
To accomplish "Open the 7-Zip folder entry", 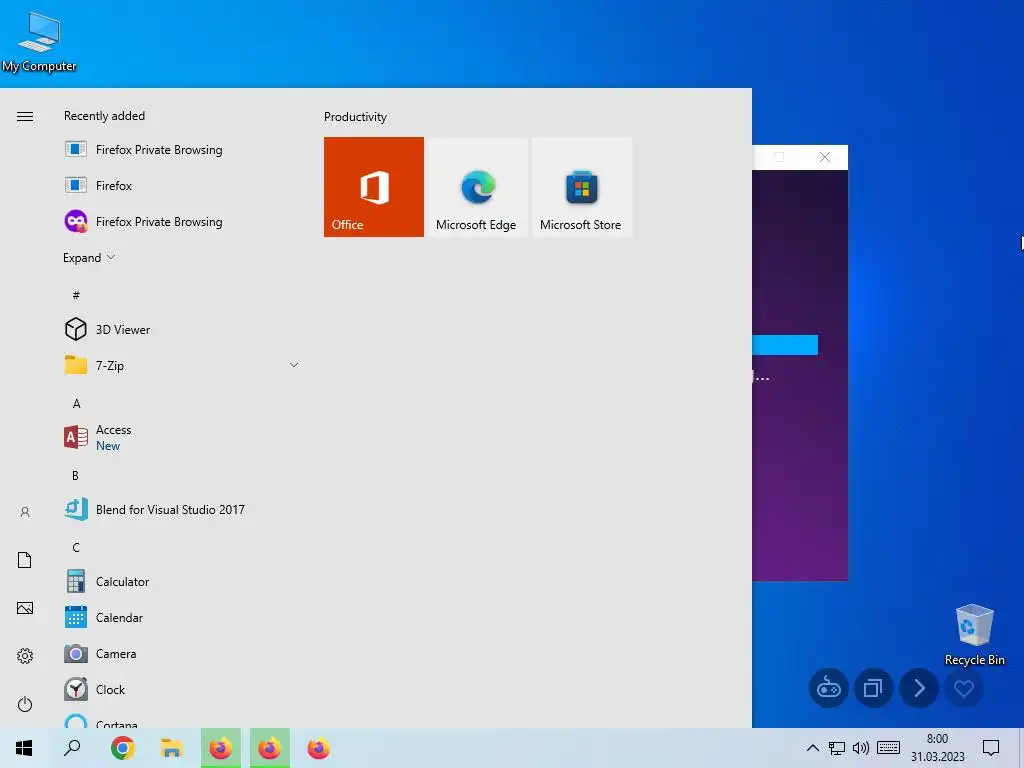I will (181, 365).
